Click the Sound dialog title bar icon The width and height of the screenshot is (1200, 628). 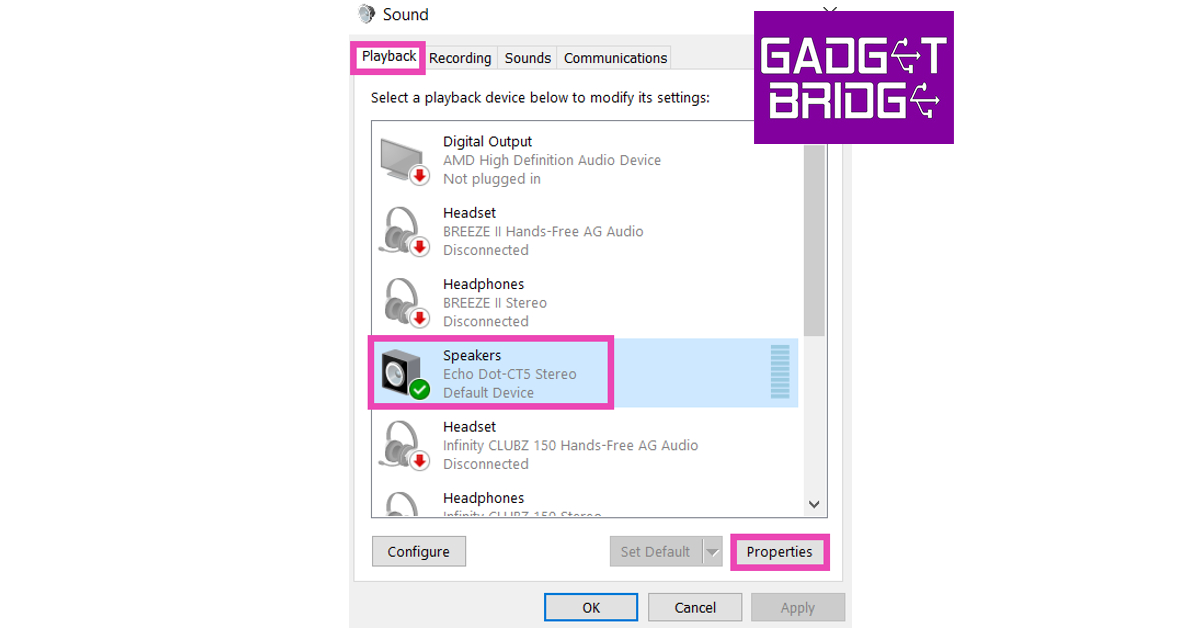[367, 14]
